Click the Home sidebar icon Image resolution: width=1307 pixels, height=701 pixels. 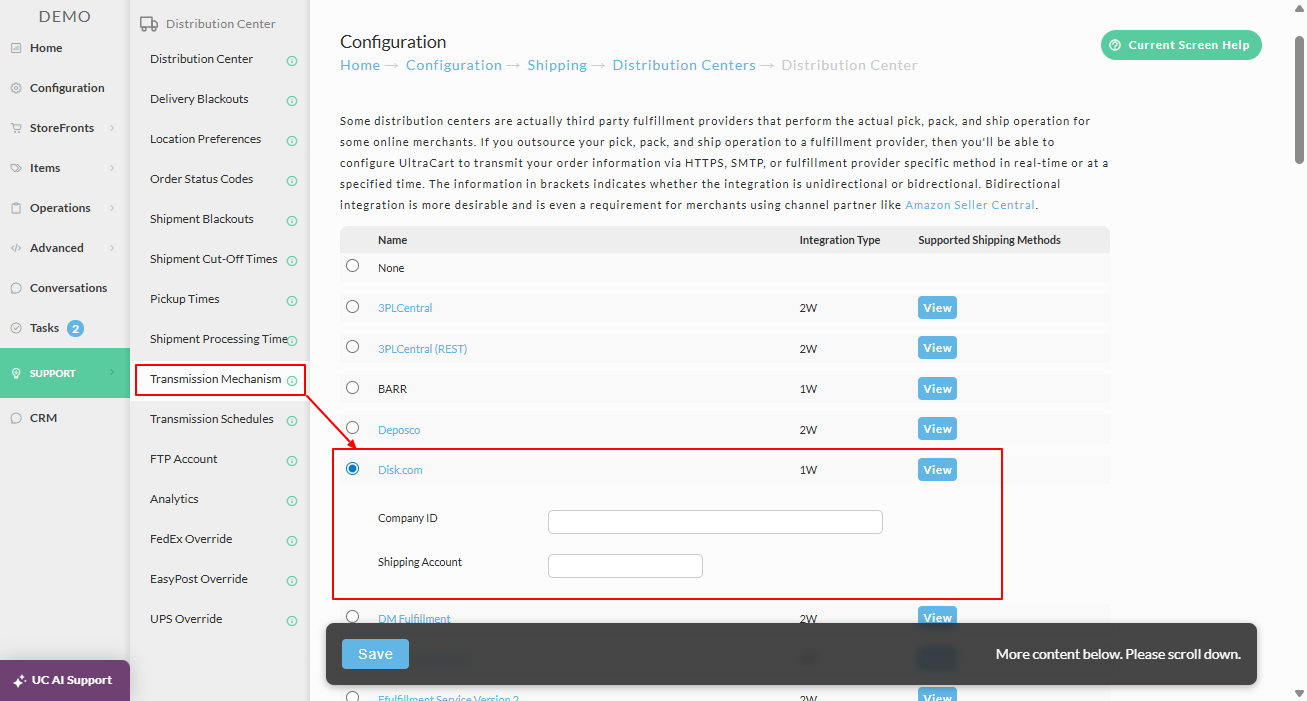tap(16, 48)
